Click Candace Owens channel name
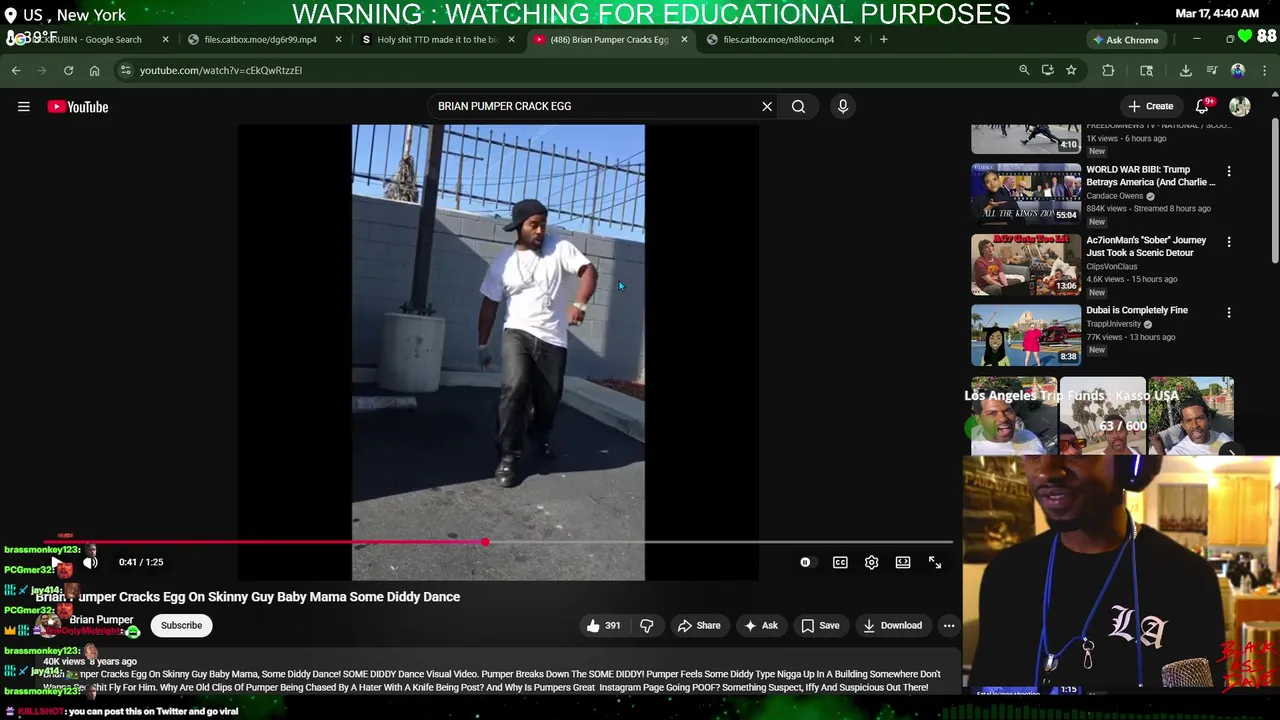The height and width of the screenshot is (720, 1280). 1115,196
